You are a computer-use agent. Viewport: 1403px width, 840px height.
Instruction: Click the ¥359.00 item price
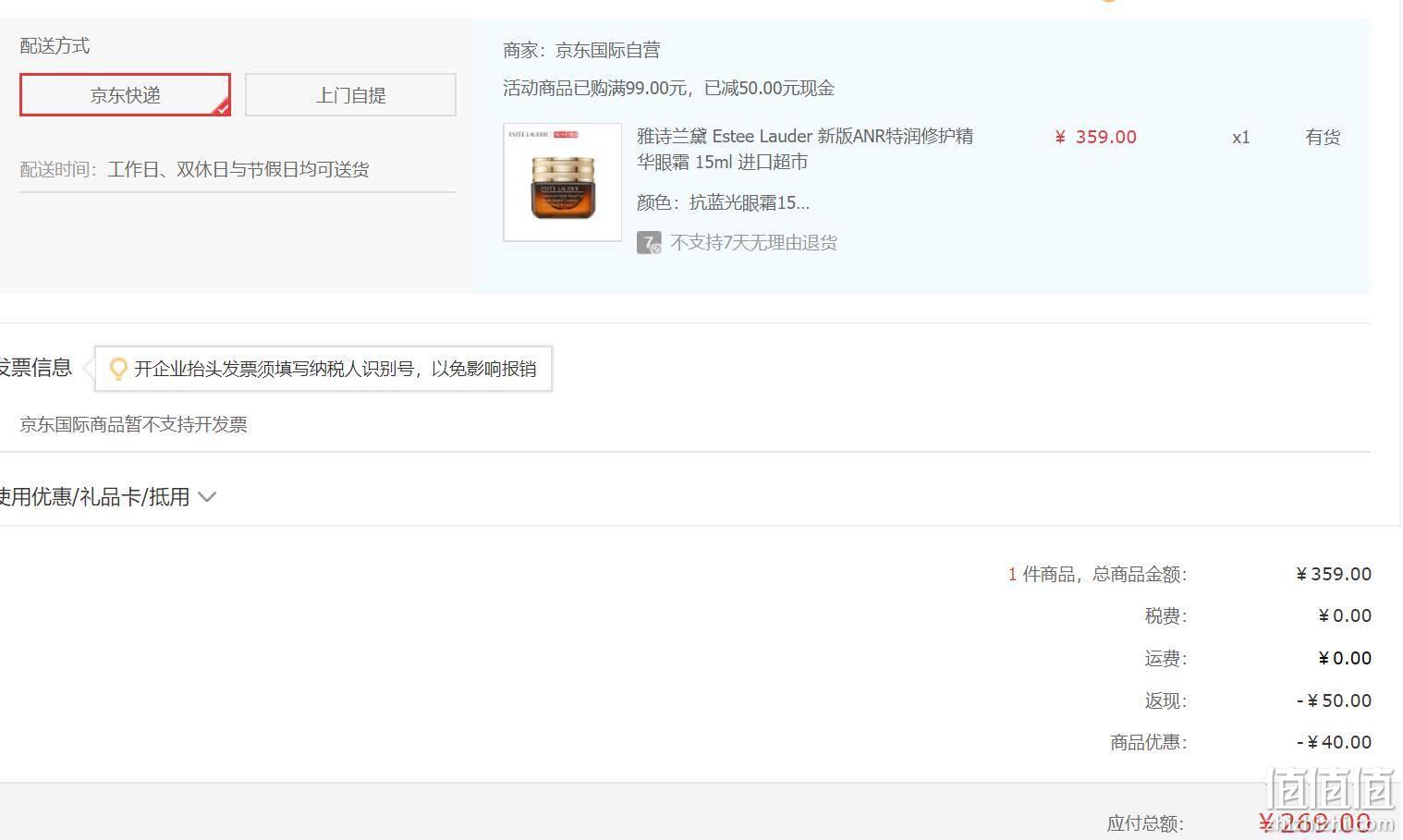(x=1095, y=137)
